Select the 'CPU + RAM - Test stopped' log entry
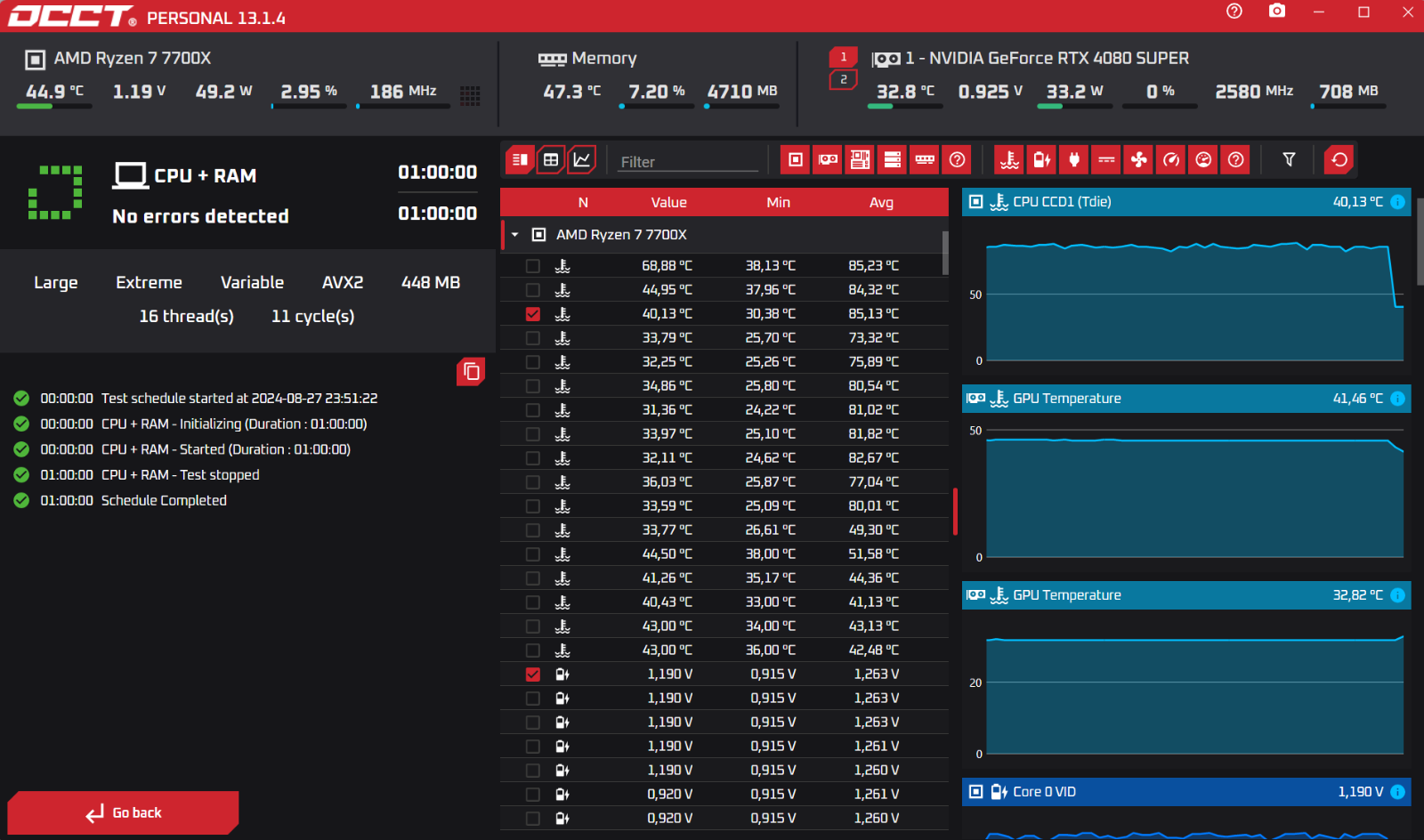1424x840 pixels. coord(180,475)
